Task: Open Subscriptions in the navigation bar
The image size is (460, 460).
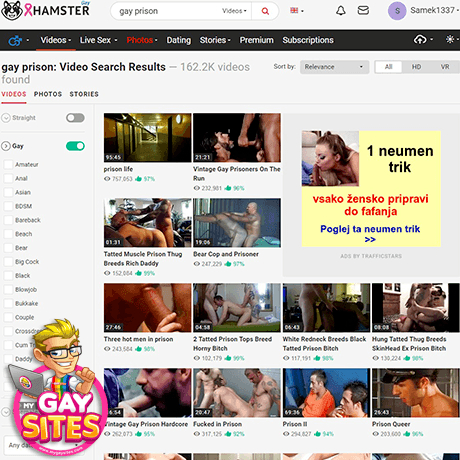Action: pos(308,40)
